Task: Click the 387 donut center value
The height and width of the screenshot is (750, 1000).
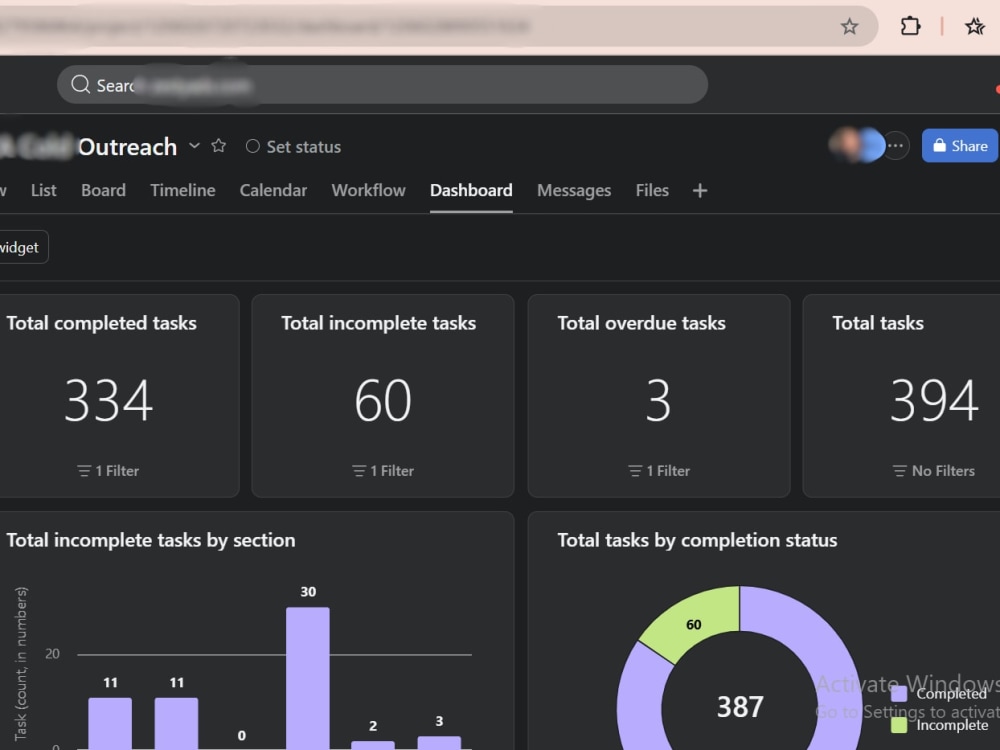Action: tap(740, 707)
